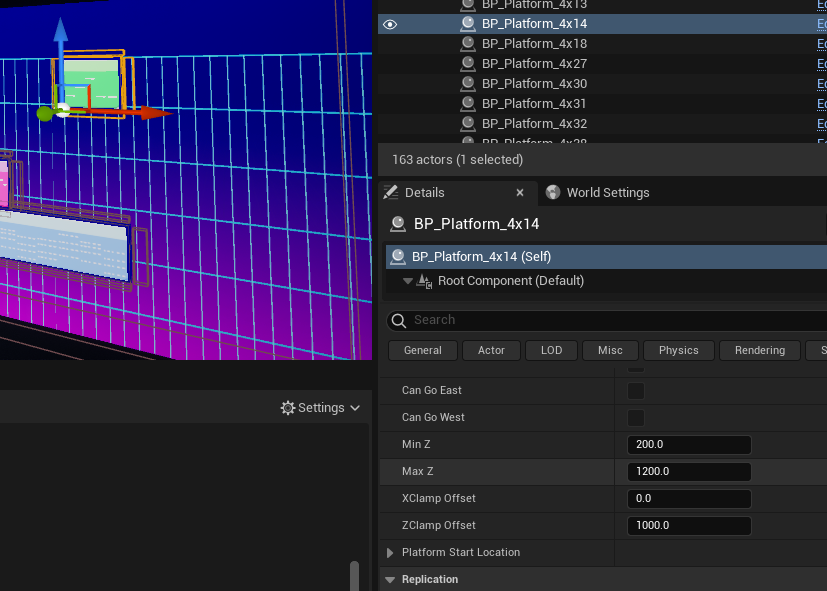
Task: Click actor icon beside BP_Platform_4x30
Action: [468, 84]
